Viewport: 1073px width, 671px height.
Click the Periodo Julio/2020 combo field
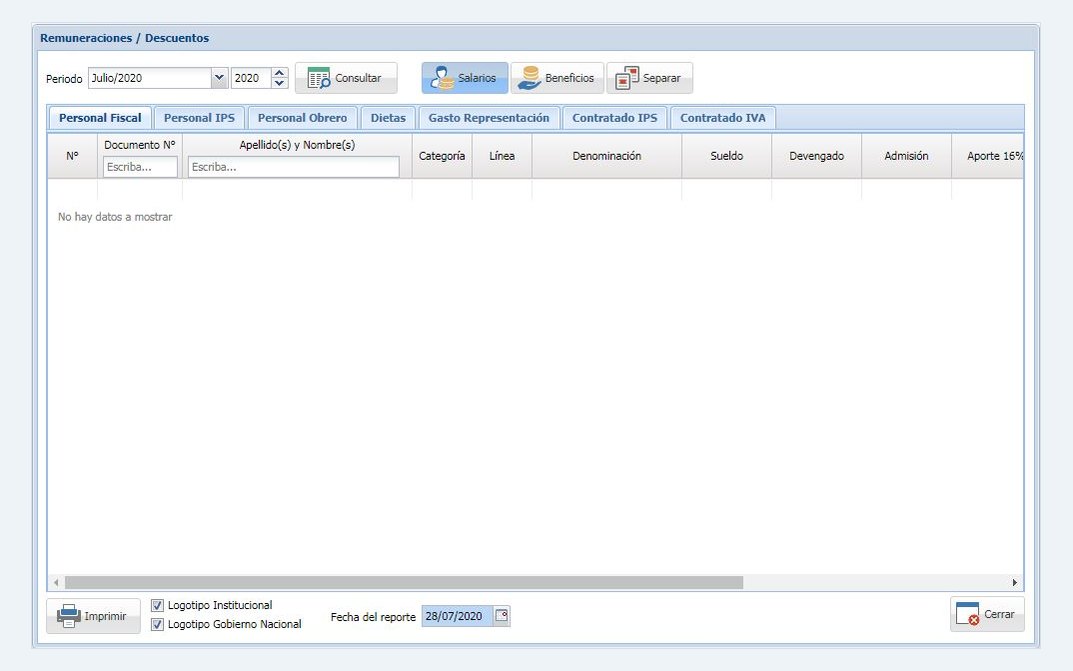click(x=150, y=78)
